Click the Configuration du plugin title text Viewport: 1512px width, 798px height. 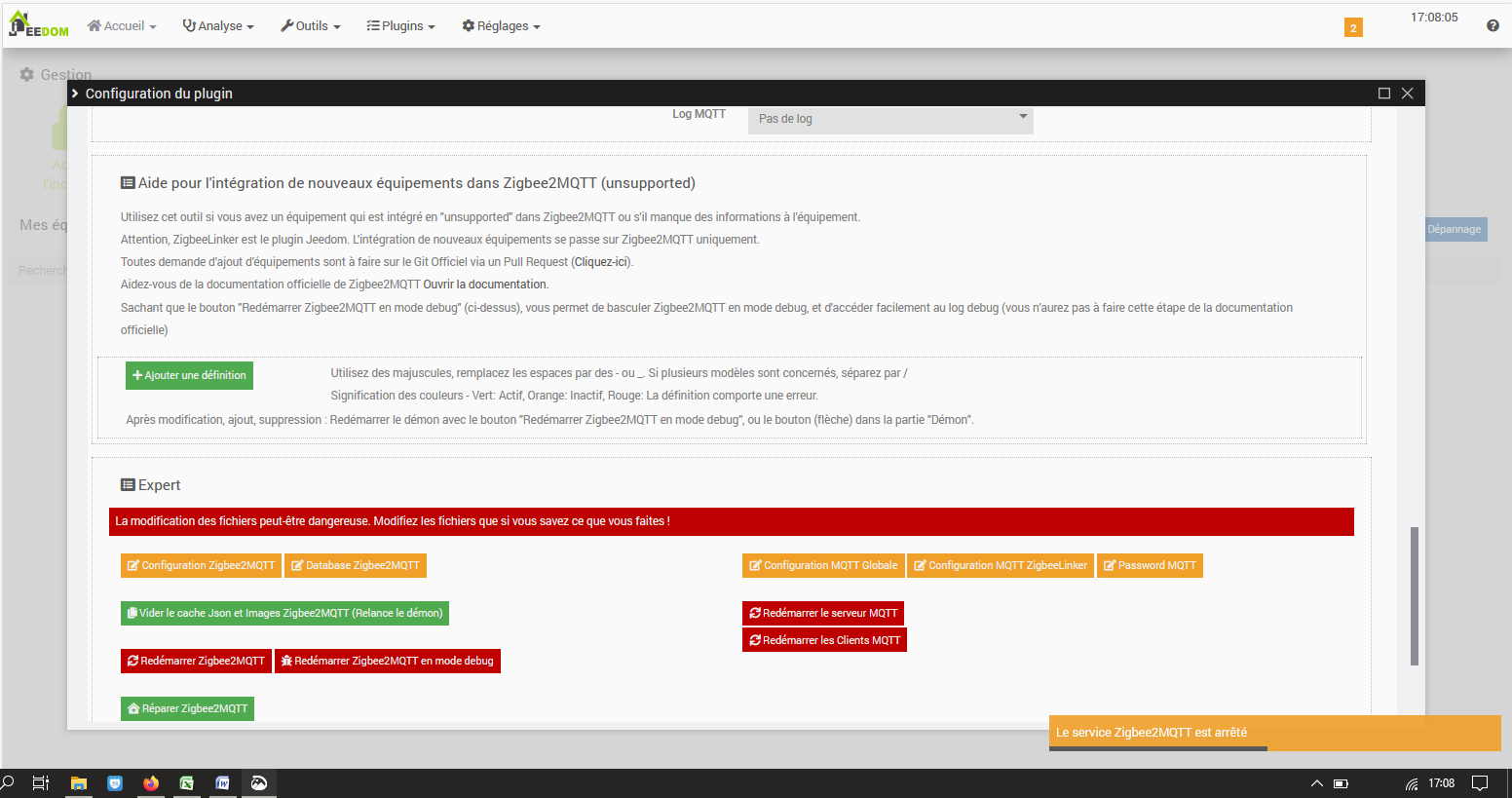(159, 94)
